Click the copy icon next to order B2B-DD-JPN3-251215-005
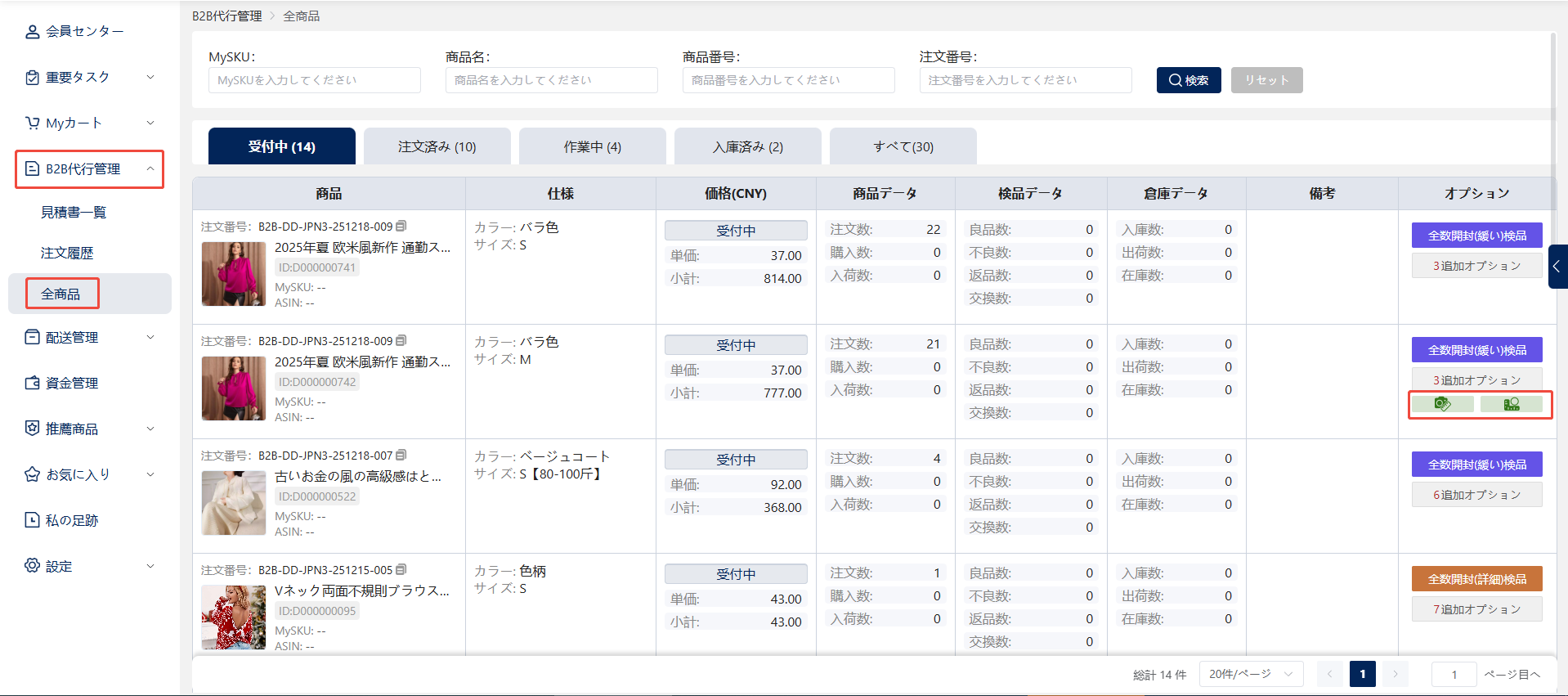This screenshot has height=696, width=1568. pos(401,569)
